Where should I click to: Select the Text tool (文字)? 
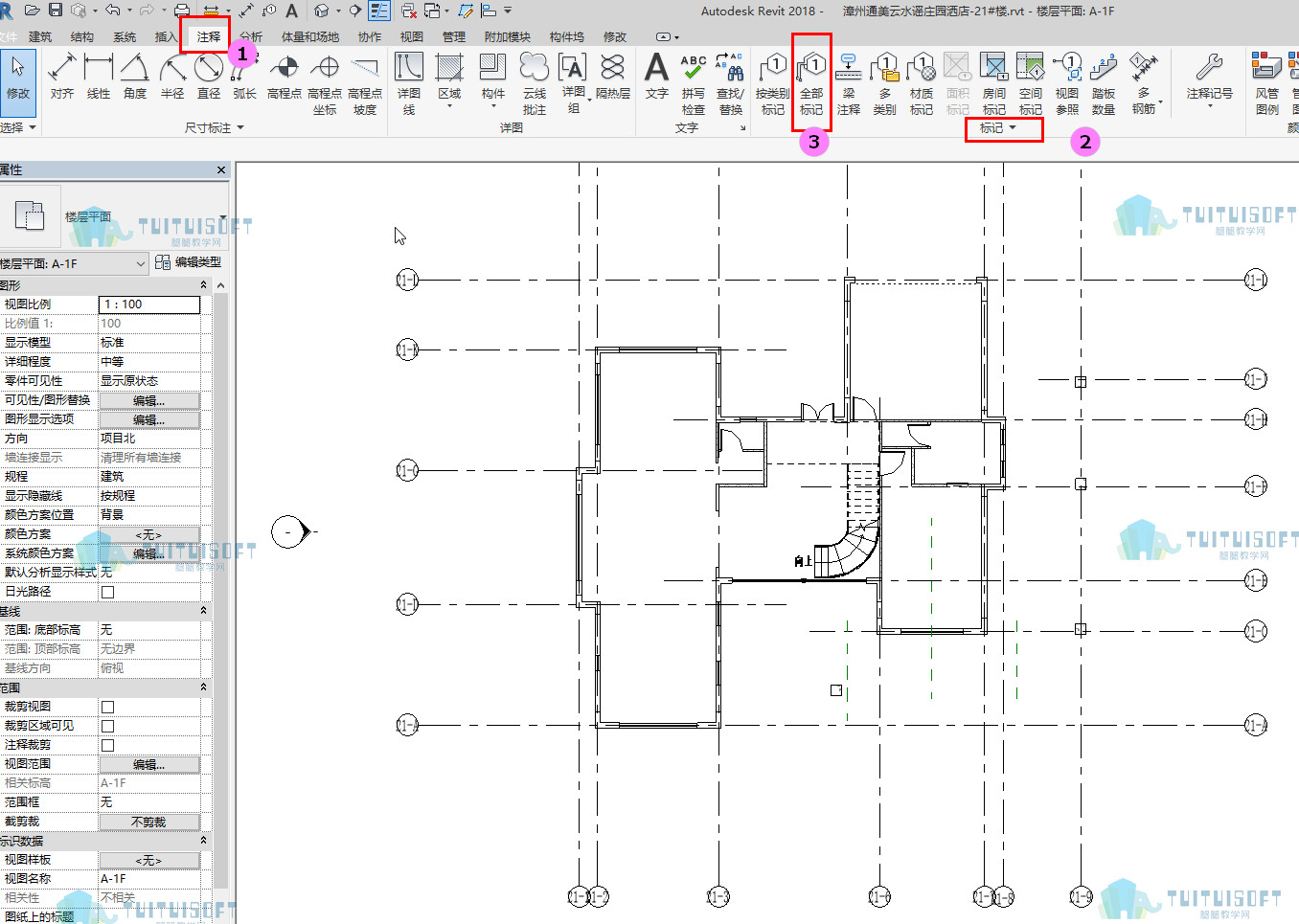click(x=656, y=77)
